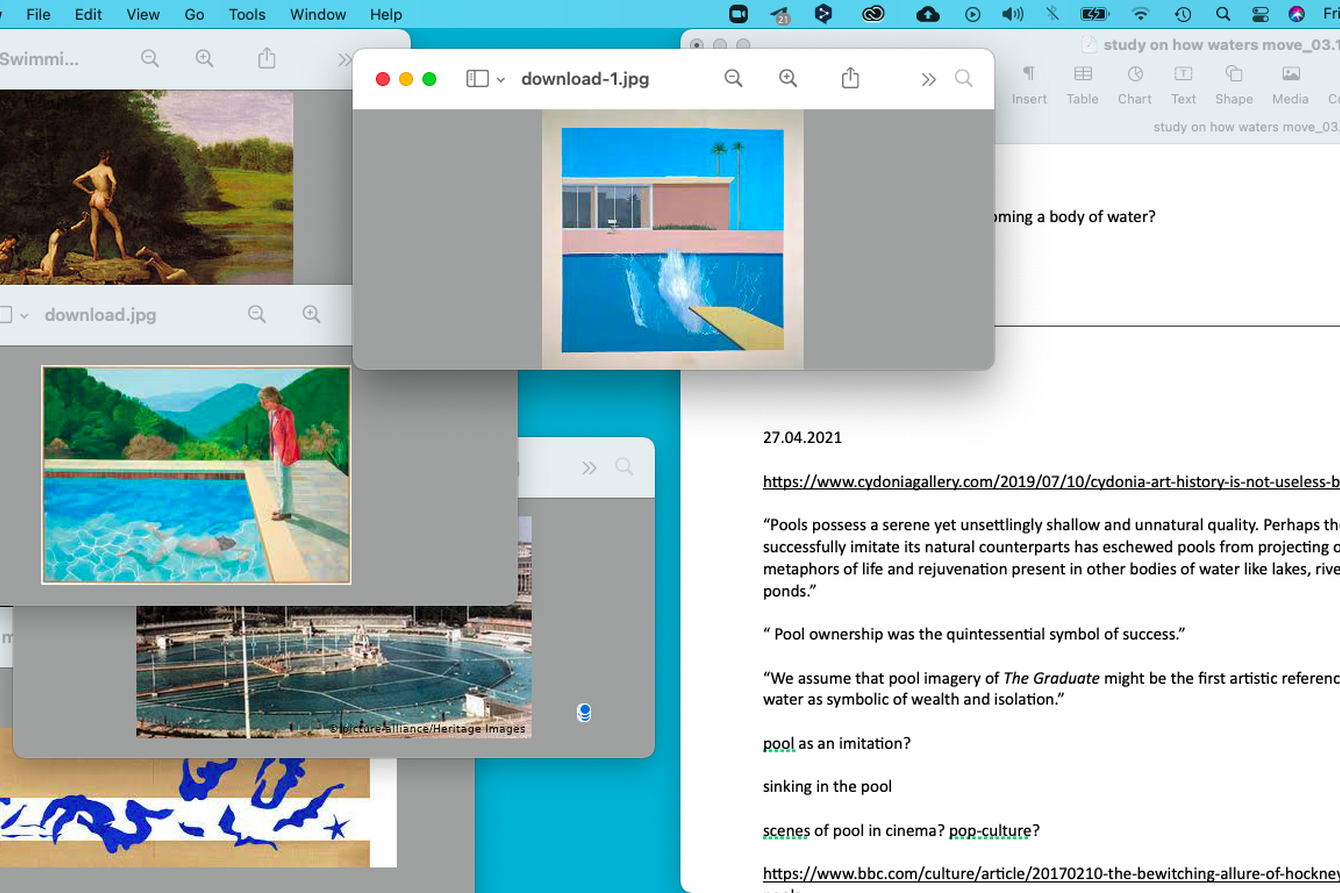Open the Go menu

(x=194, y=14)
